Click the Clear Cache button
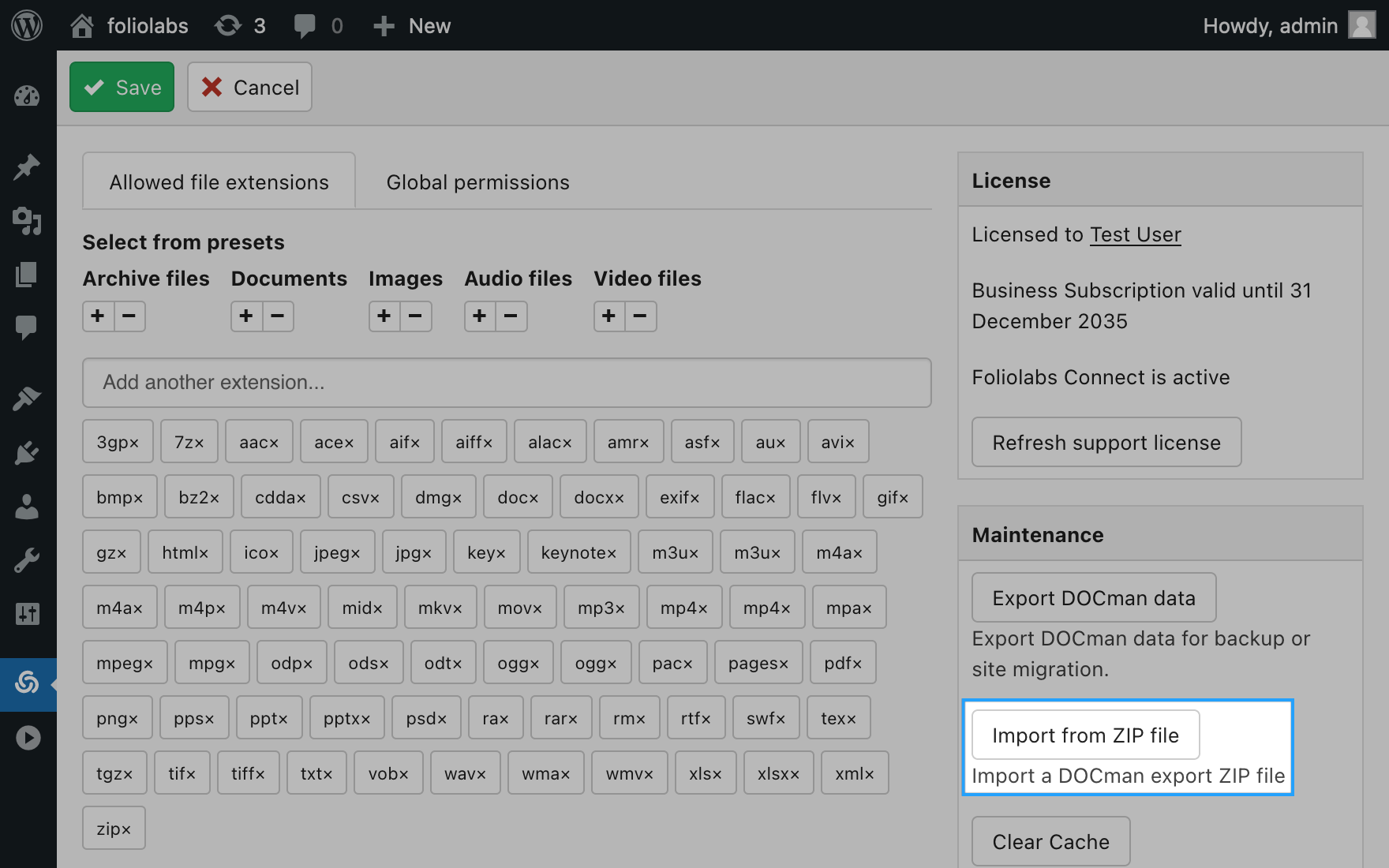The height and width of the screenshot is (868, 1389). pyautogui.click(x=1050, y=841)
